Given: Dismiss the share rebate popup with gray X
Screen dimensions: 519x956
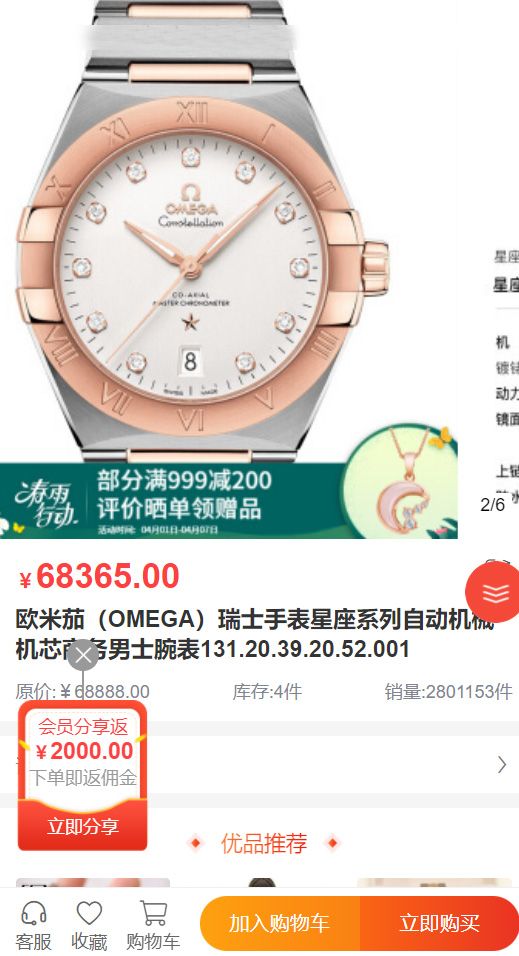Looking at the screenshot, I should 84,655.
